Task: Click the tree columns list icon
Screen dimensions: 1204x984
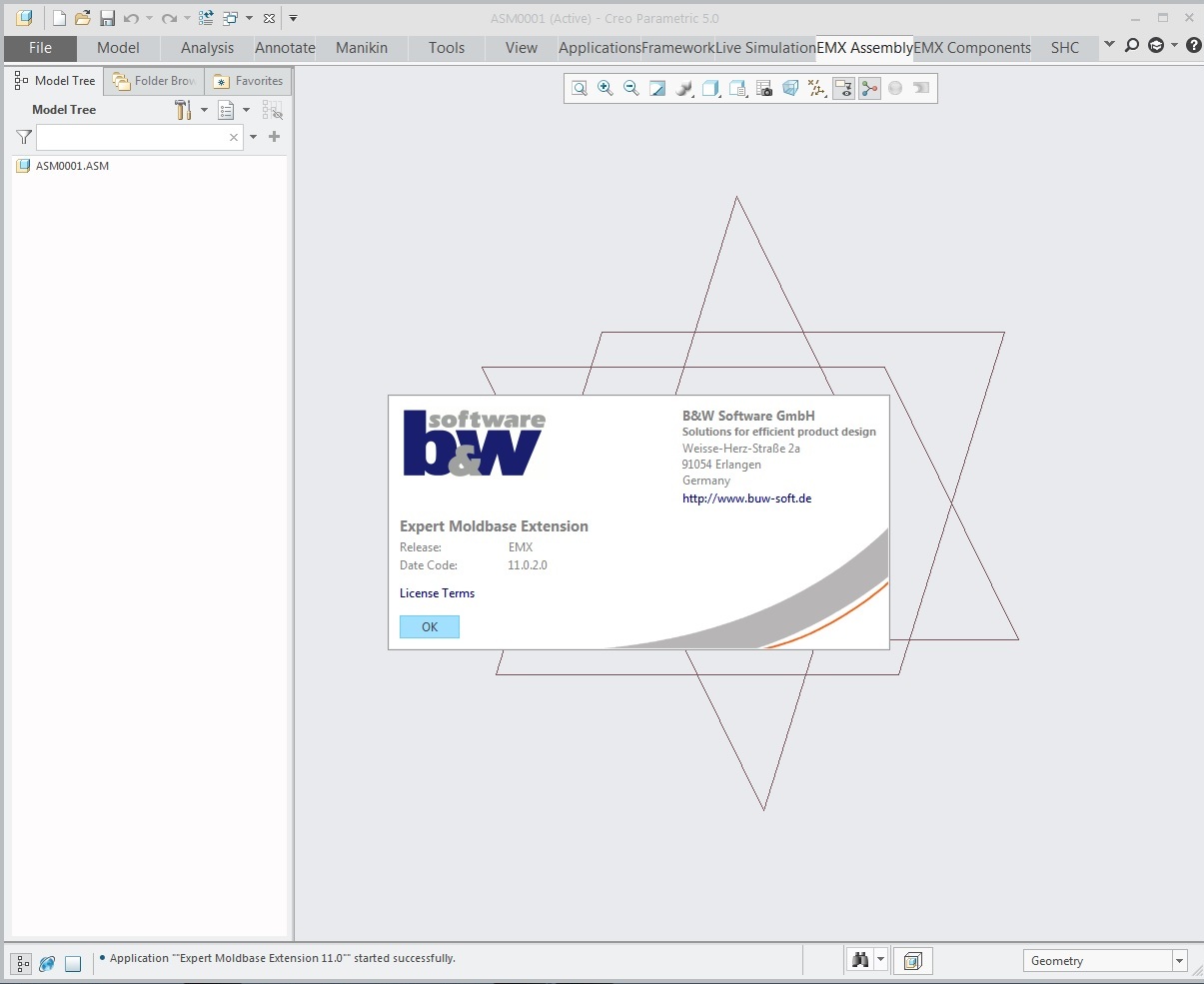Action: click(x=227, y=110)
